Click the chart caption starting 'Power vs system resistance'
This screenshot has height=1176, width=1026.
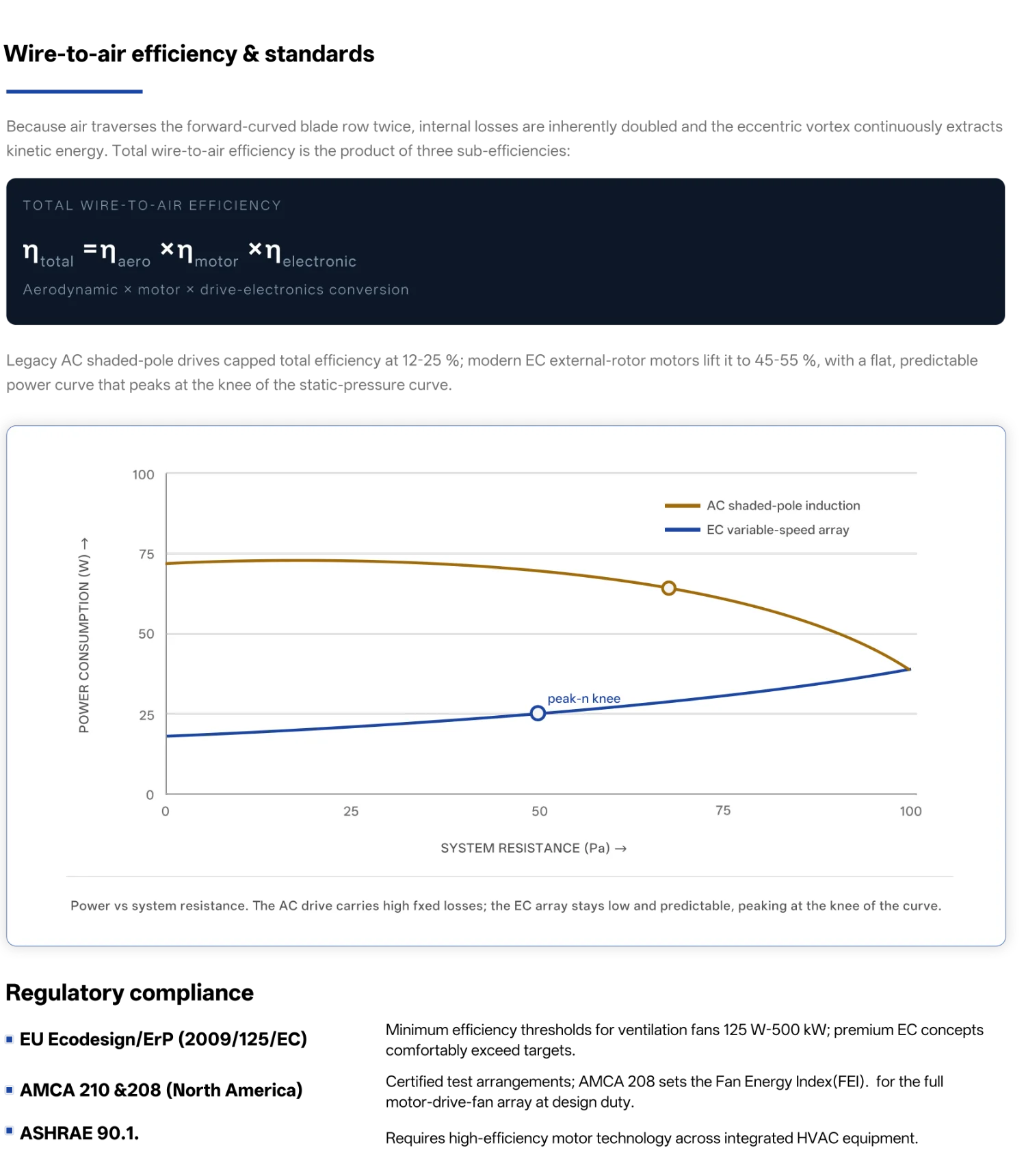[506, 905]
